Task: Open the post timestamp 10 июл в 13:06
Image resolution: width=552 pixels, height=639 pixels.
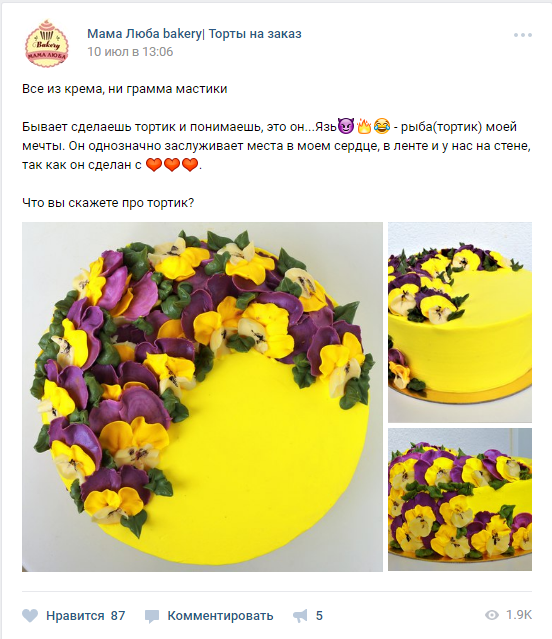Action: (130, 52)
